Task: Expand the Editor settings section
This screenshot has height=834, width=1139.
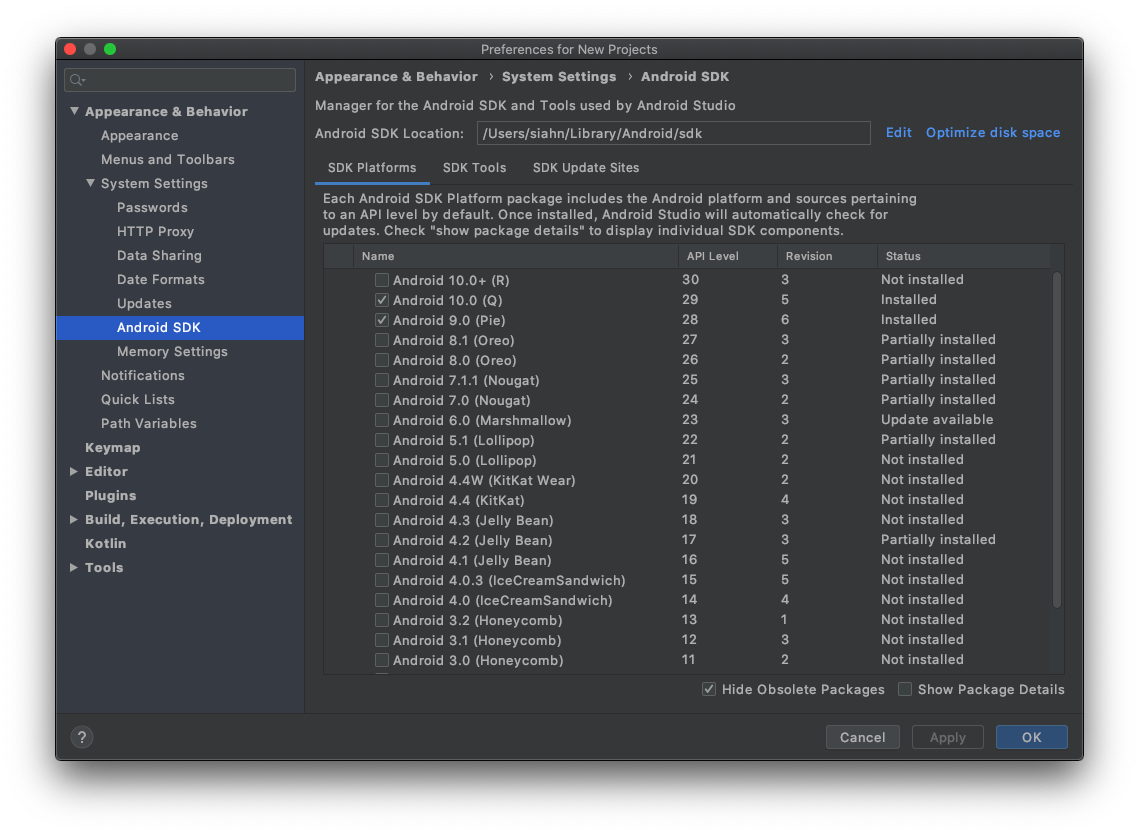Action: click(74, 471)
